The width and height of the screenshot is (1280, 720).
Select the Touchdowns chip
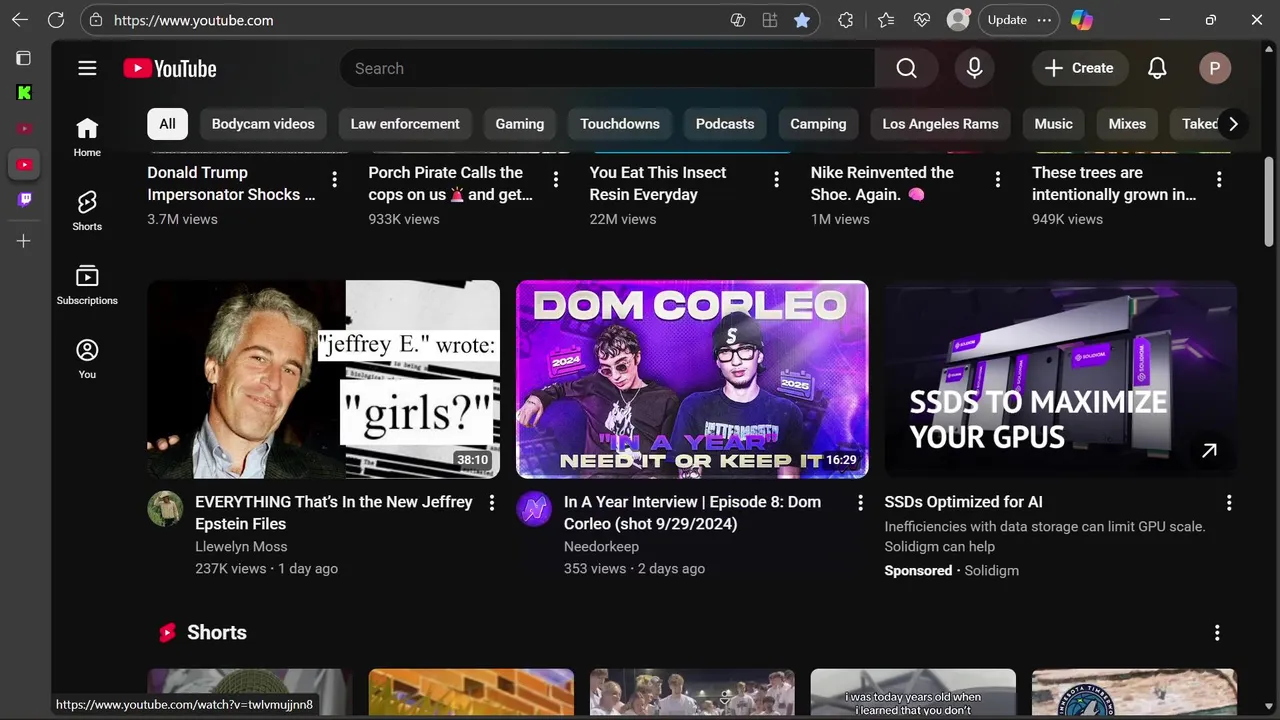pos(620,124)
